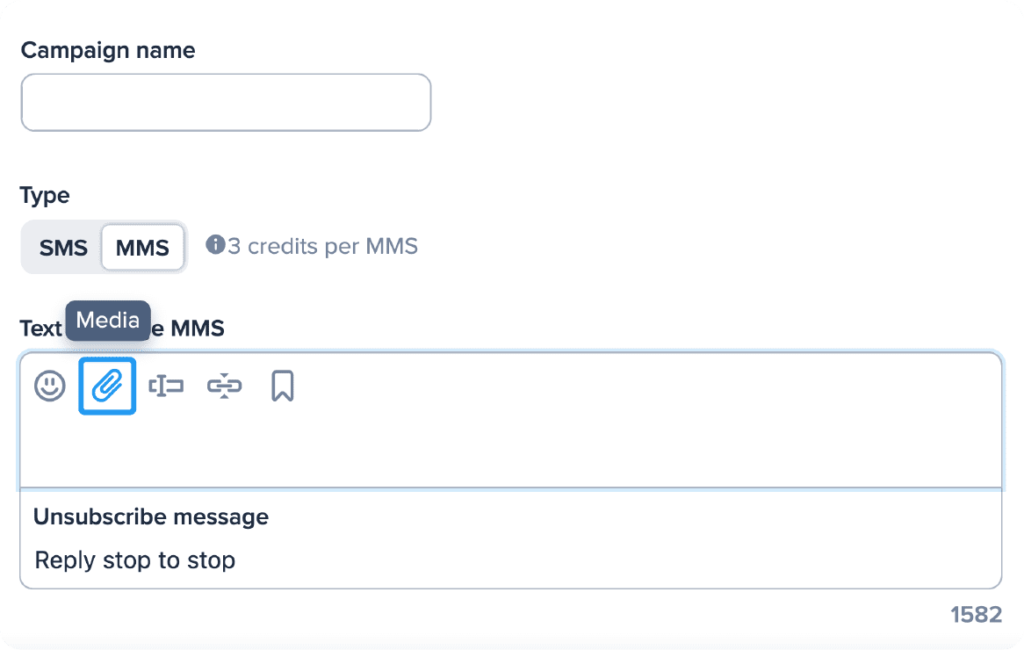Click the Type section label
This screenshot has height=650, width=1024.
click(45, 195)
